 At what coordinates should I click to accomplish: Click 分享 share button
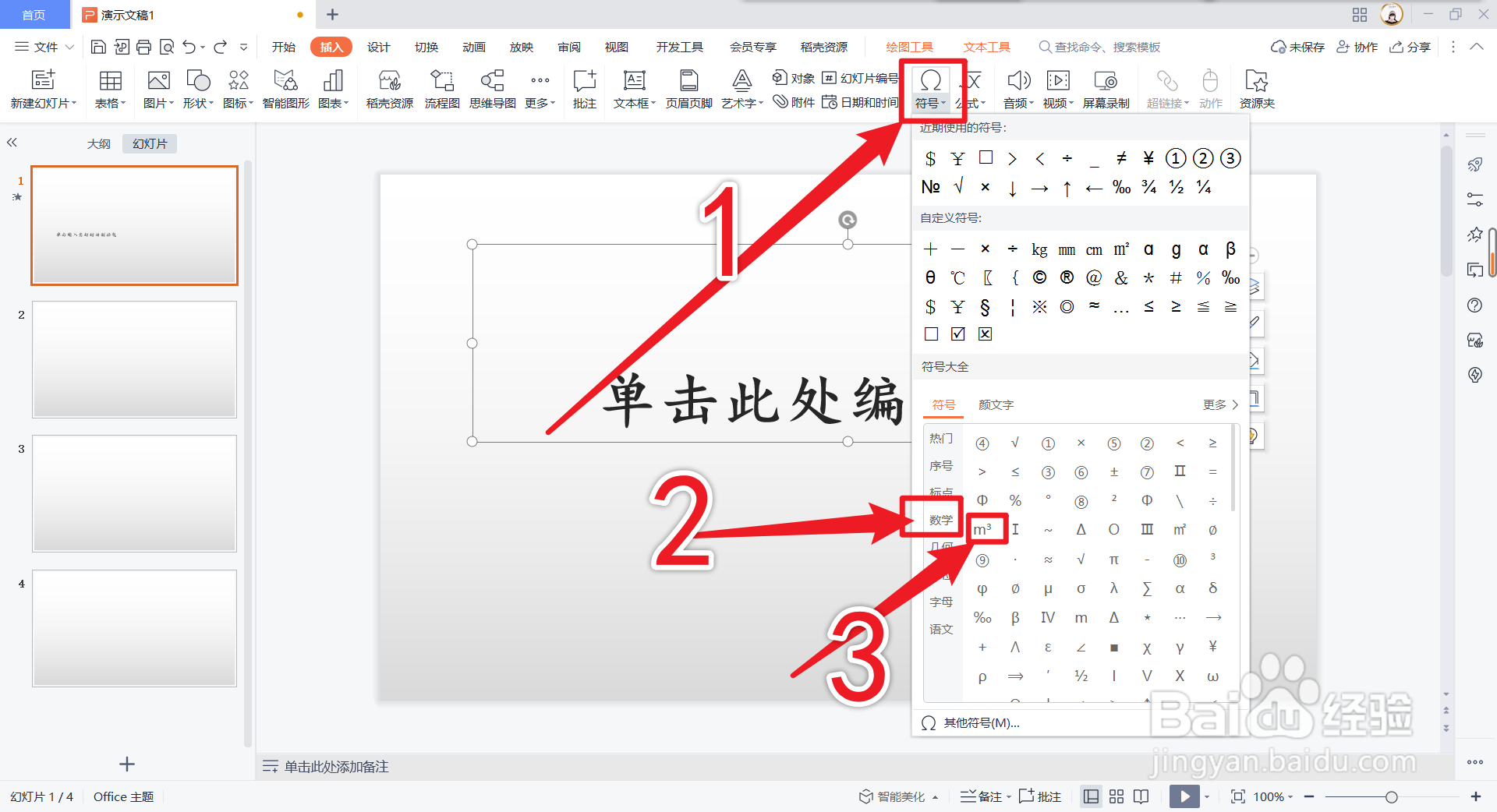coord(1410,48)
